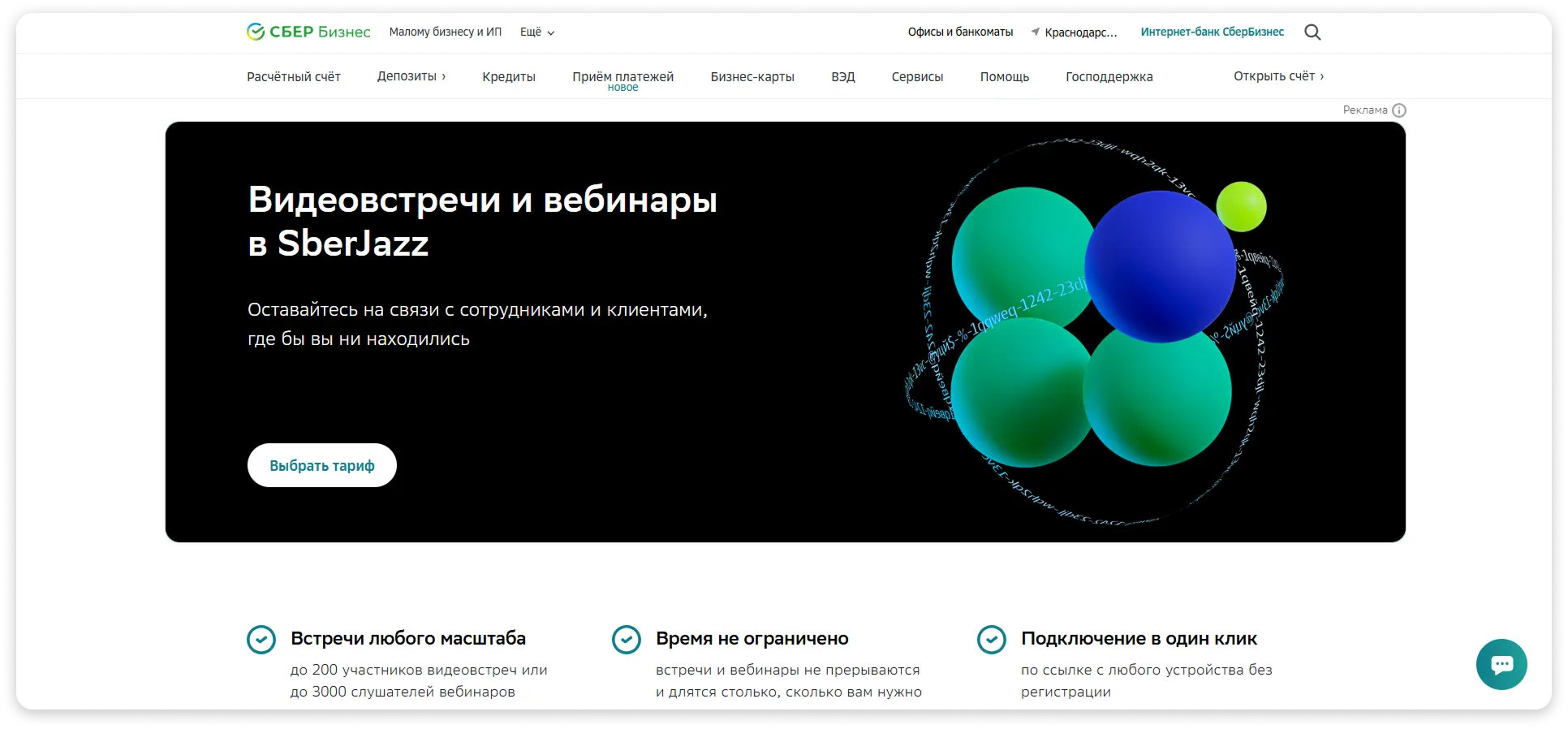
Task: Select Бизнес-карты in navigation
Action: click(752, 76)
